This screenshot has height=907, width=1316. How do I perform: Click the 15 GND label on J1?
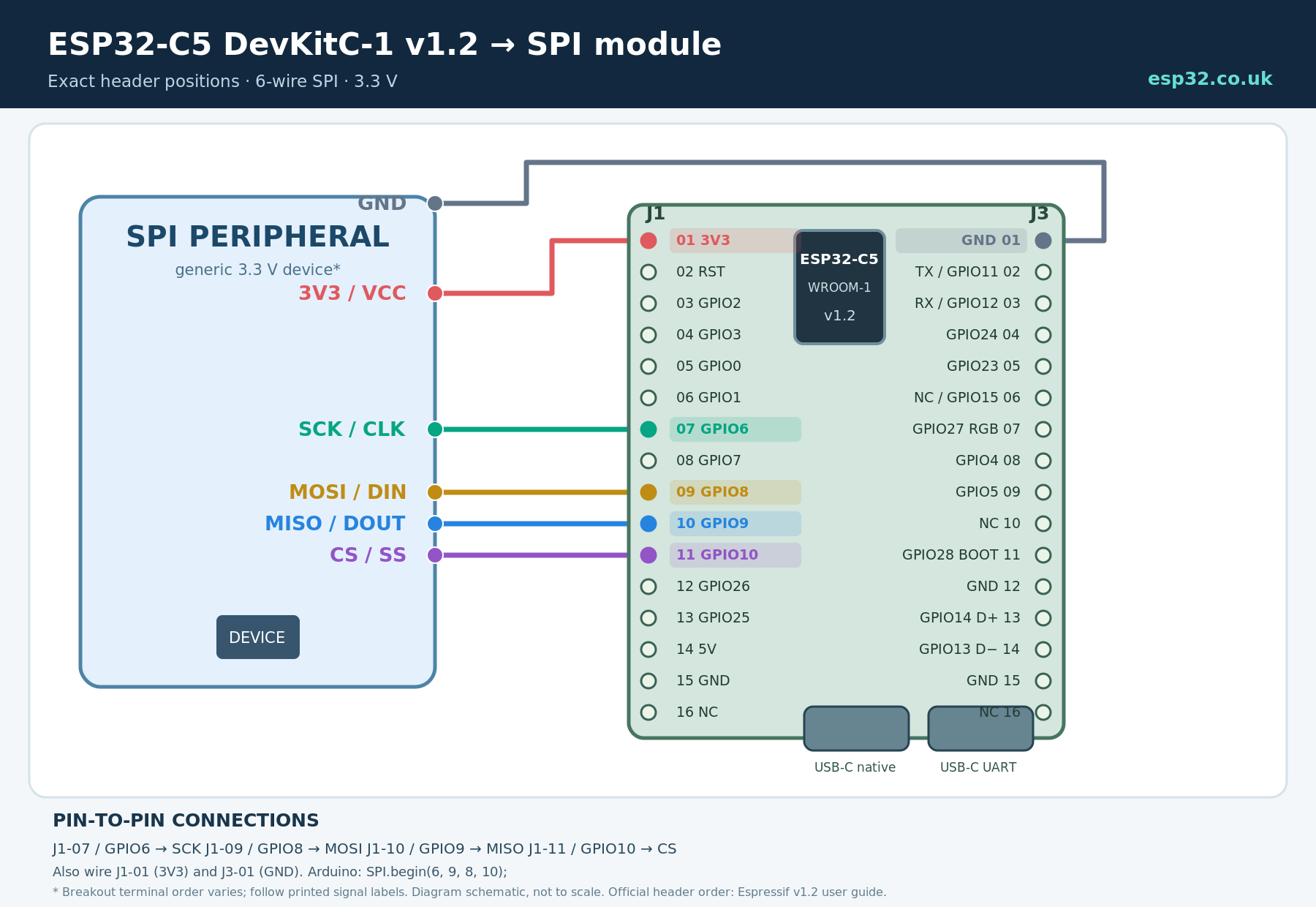point(703,681)
